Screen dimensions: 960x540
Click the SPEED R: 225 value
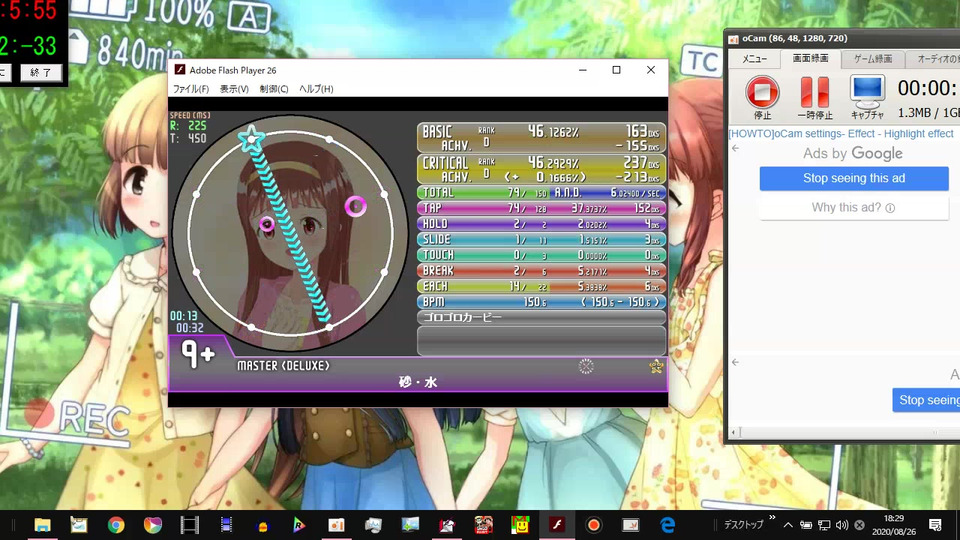(189, 126)
